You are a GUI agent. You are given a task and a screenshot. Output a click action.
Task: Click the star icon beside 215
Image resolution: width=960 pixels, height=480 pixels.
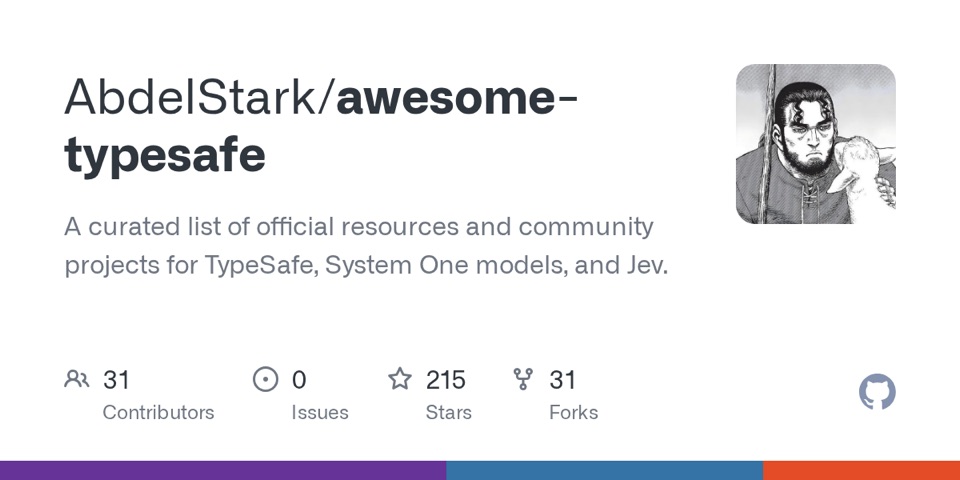click(x=400, y=379)
